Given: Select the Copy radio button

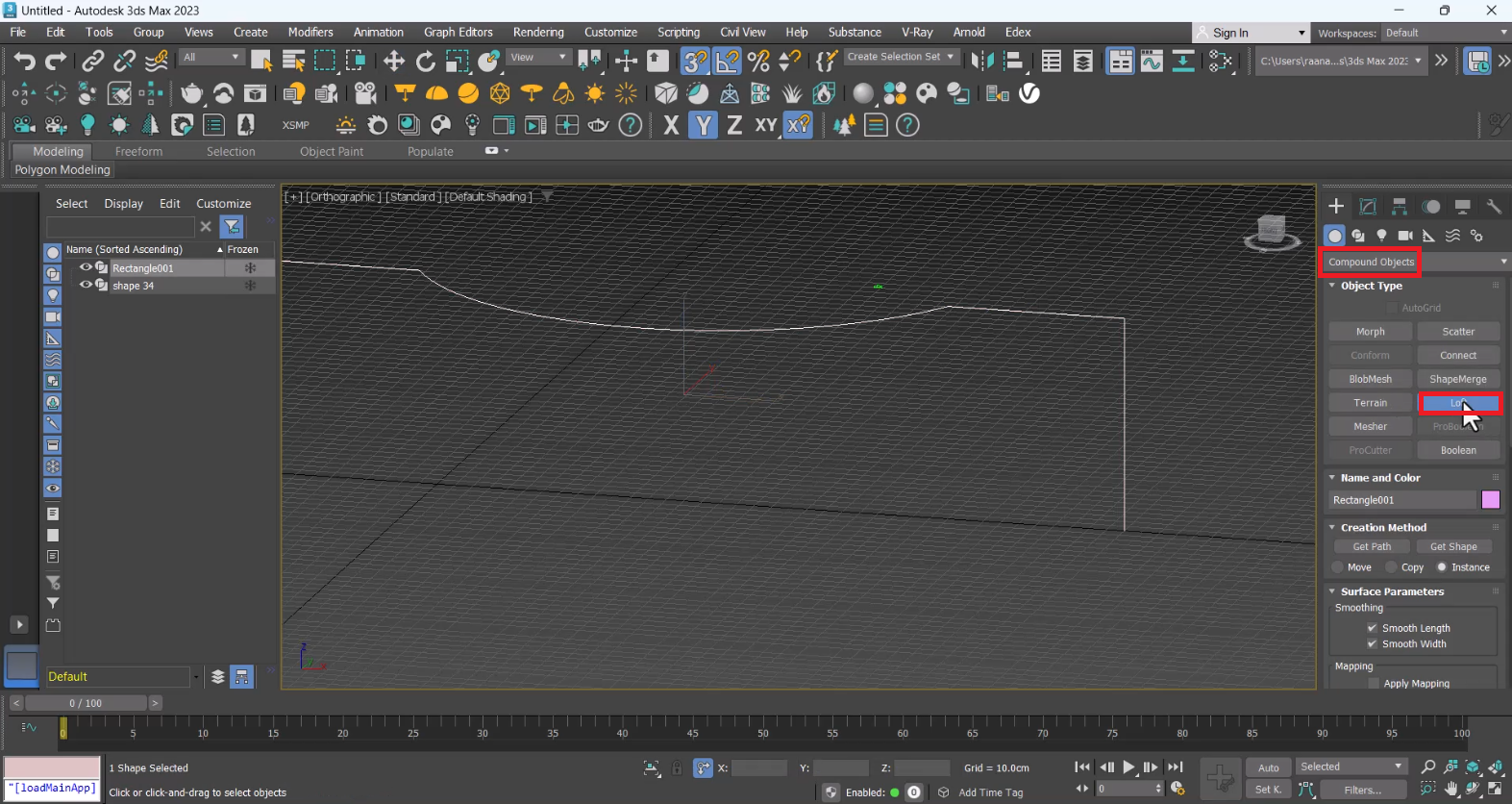Looking at the screenshot, I should tap(1391, 567).
